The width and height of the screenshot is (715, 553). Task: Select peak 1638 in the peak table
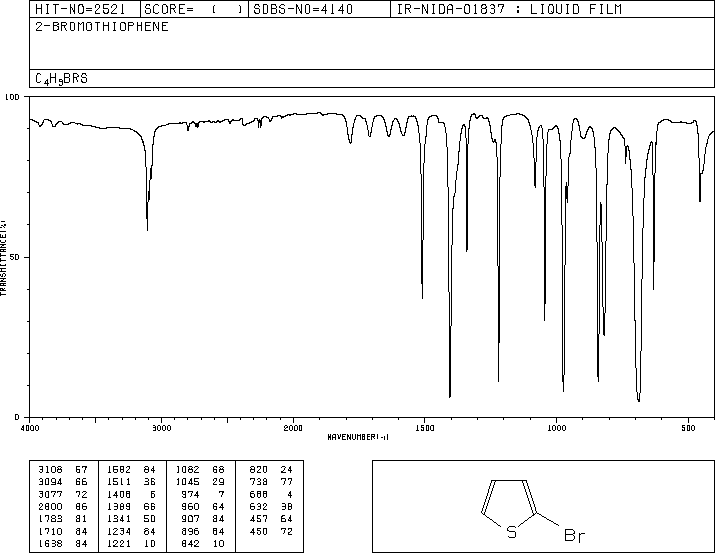(63, 544)
